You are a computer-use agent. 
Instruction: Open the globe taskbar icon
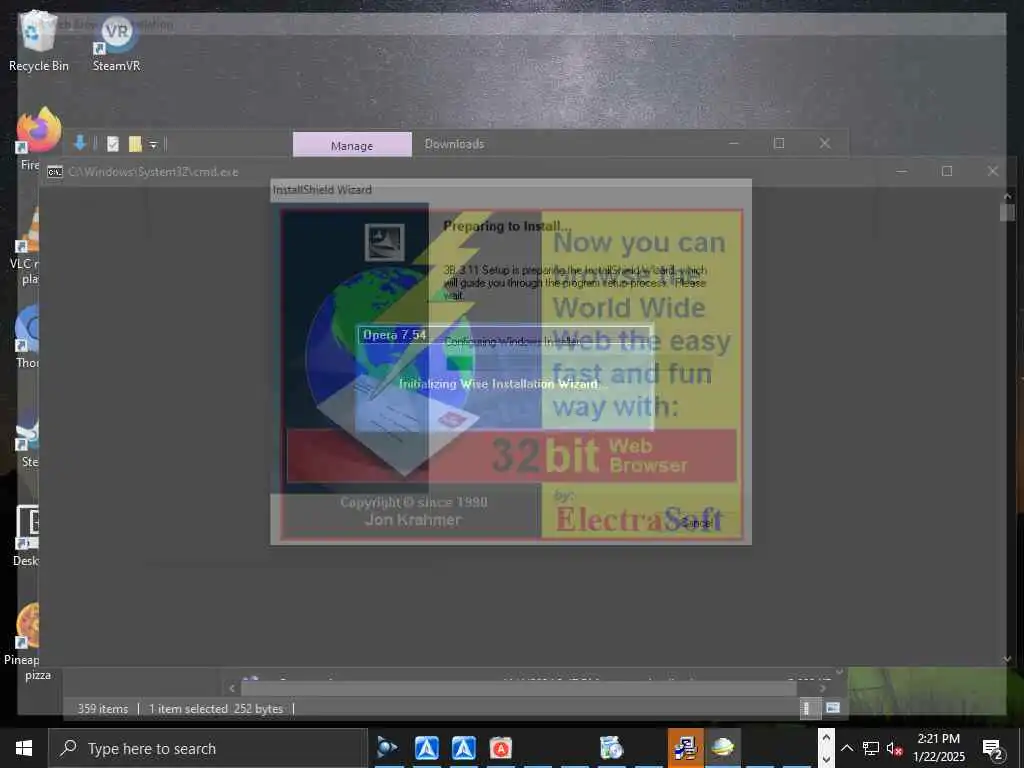(x=723, y=748)
